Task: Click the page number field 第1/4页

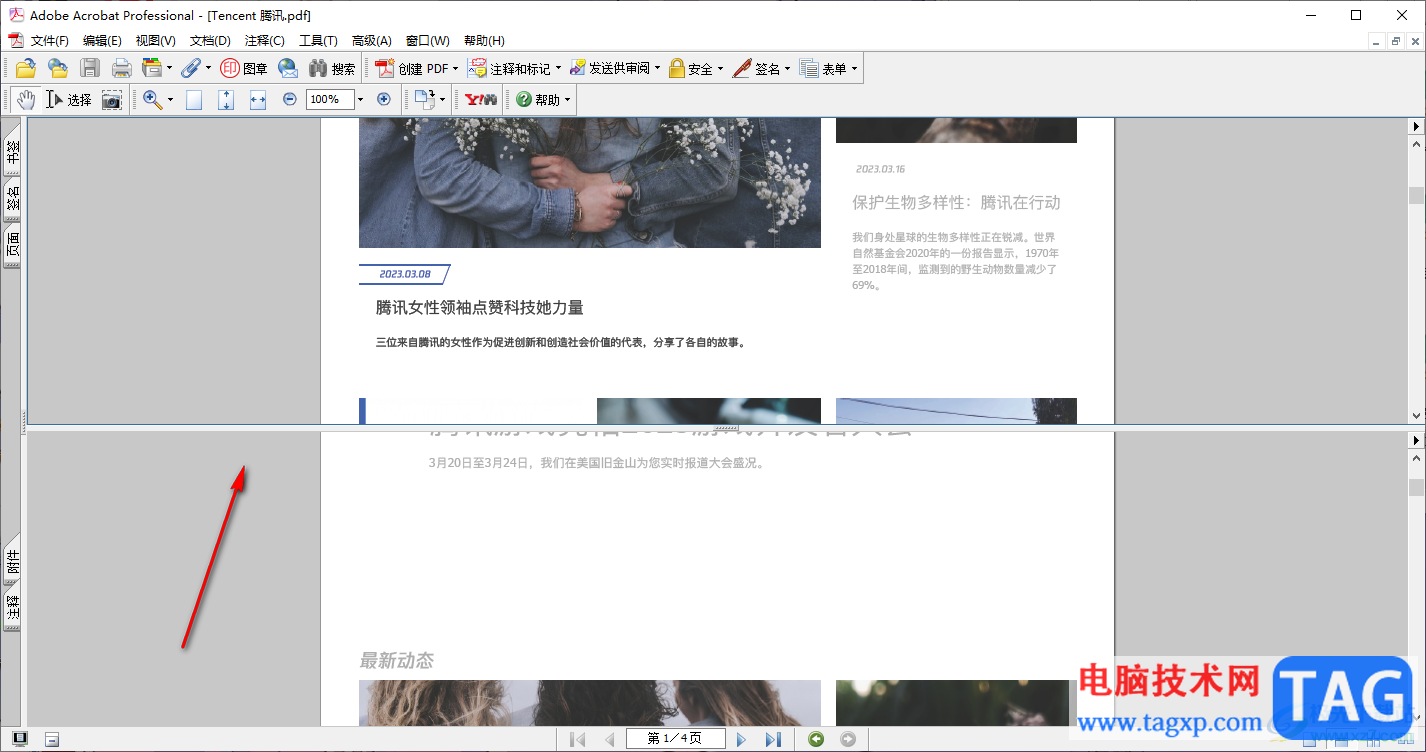Action: (x=675, y=739)
